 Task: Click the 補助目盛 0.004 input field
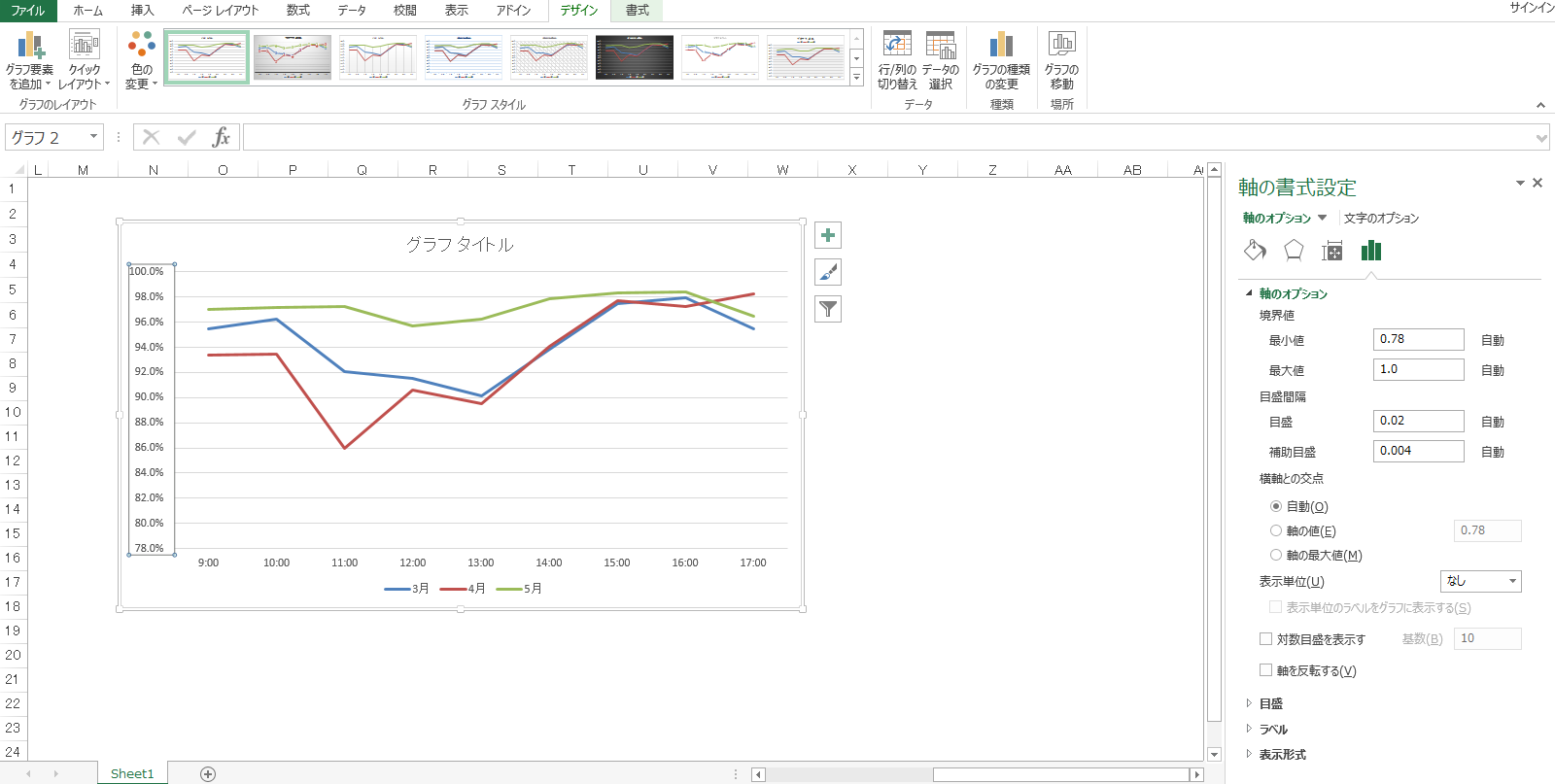1418,451
